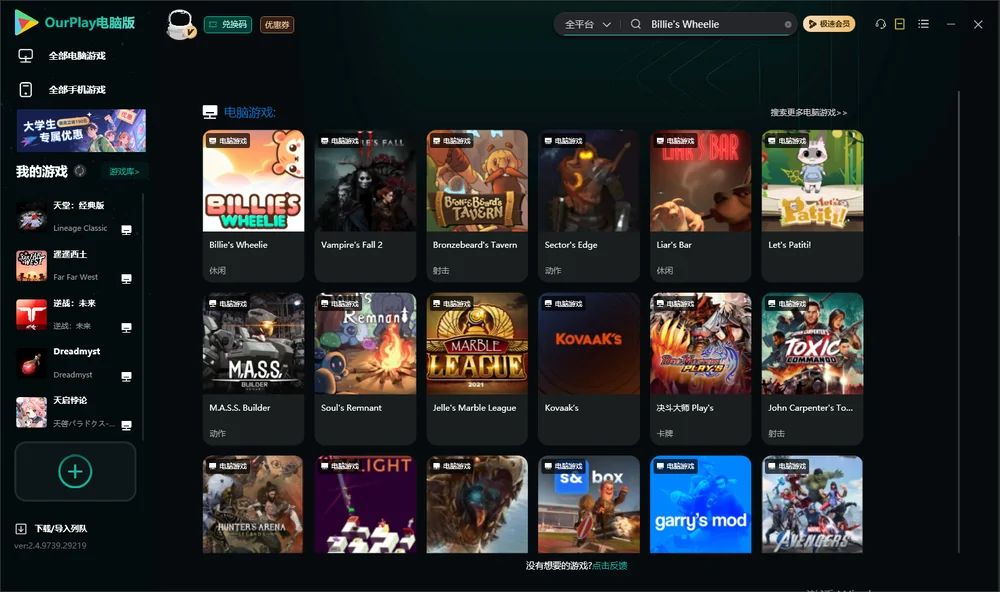
Task: Click the download/import queue icon
Action: coord(21,528)
